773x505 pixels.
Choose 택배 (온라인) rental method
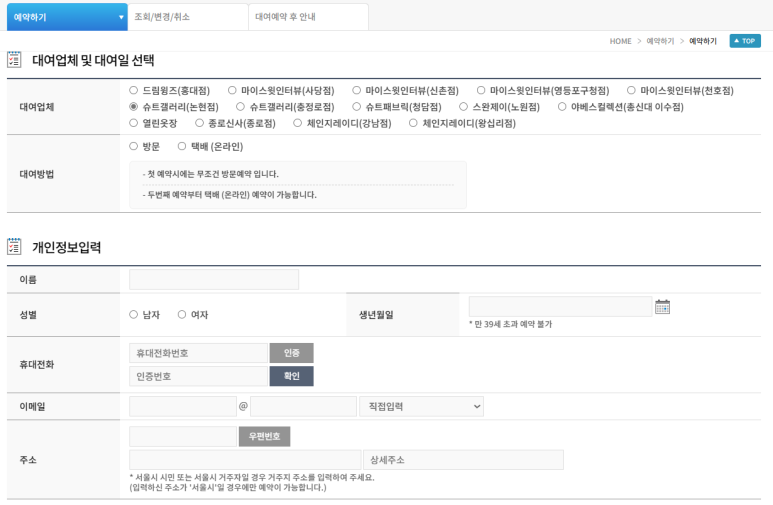[x=182, y=146]
